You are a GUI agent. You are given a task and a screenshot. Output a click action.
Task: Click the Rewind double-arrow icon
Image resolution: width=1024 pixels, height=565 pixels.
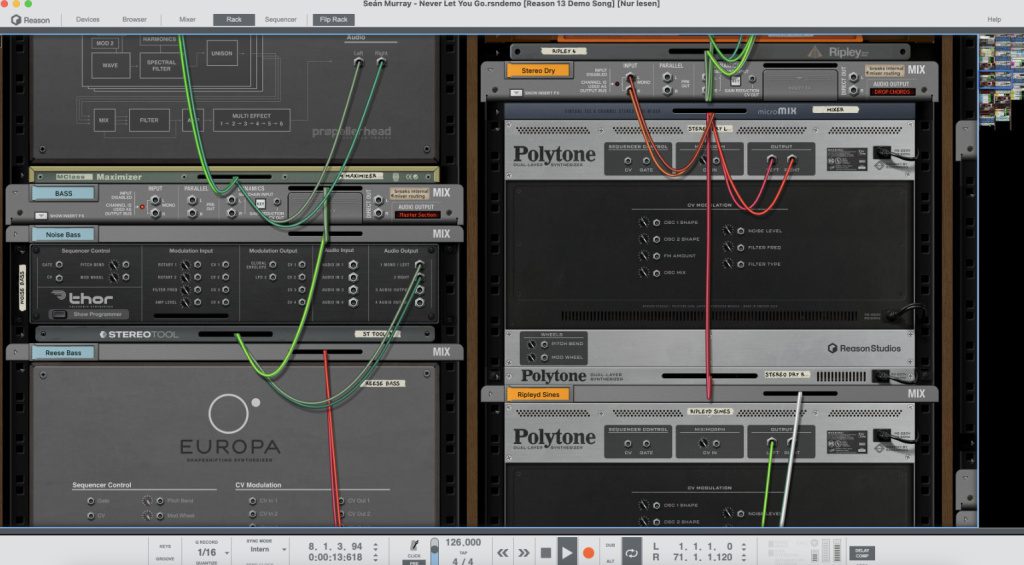pos(503,553)
